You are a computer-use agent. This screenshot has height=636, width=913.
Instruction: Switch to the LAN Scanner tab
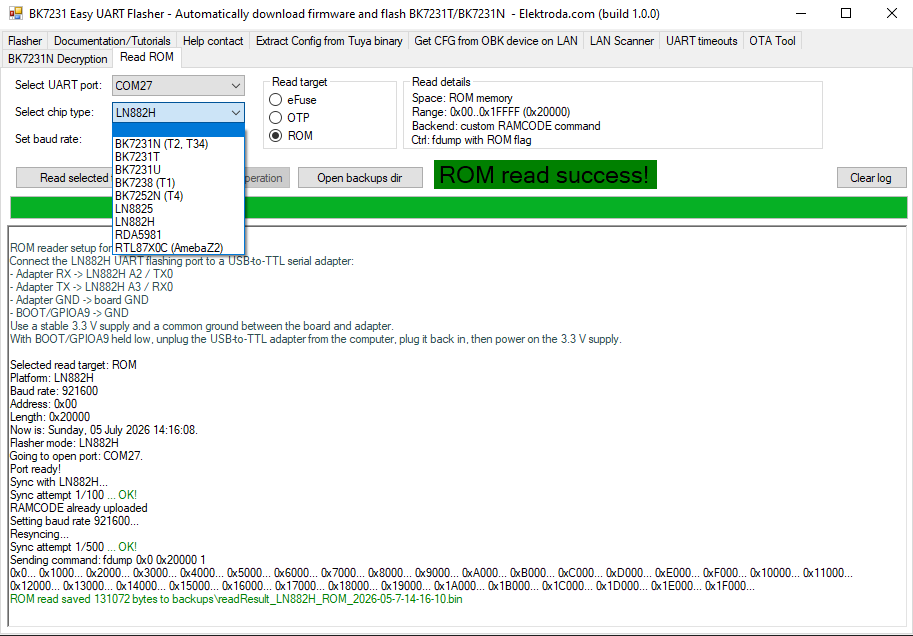click(x=622, y=41)
